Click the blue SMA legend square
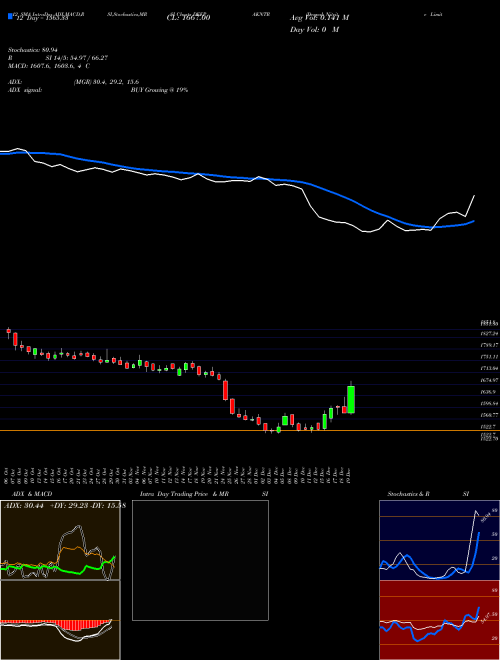Screen dimensions: 500x660 [x=10, y=16]
